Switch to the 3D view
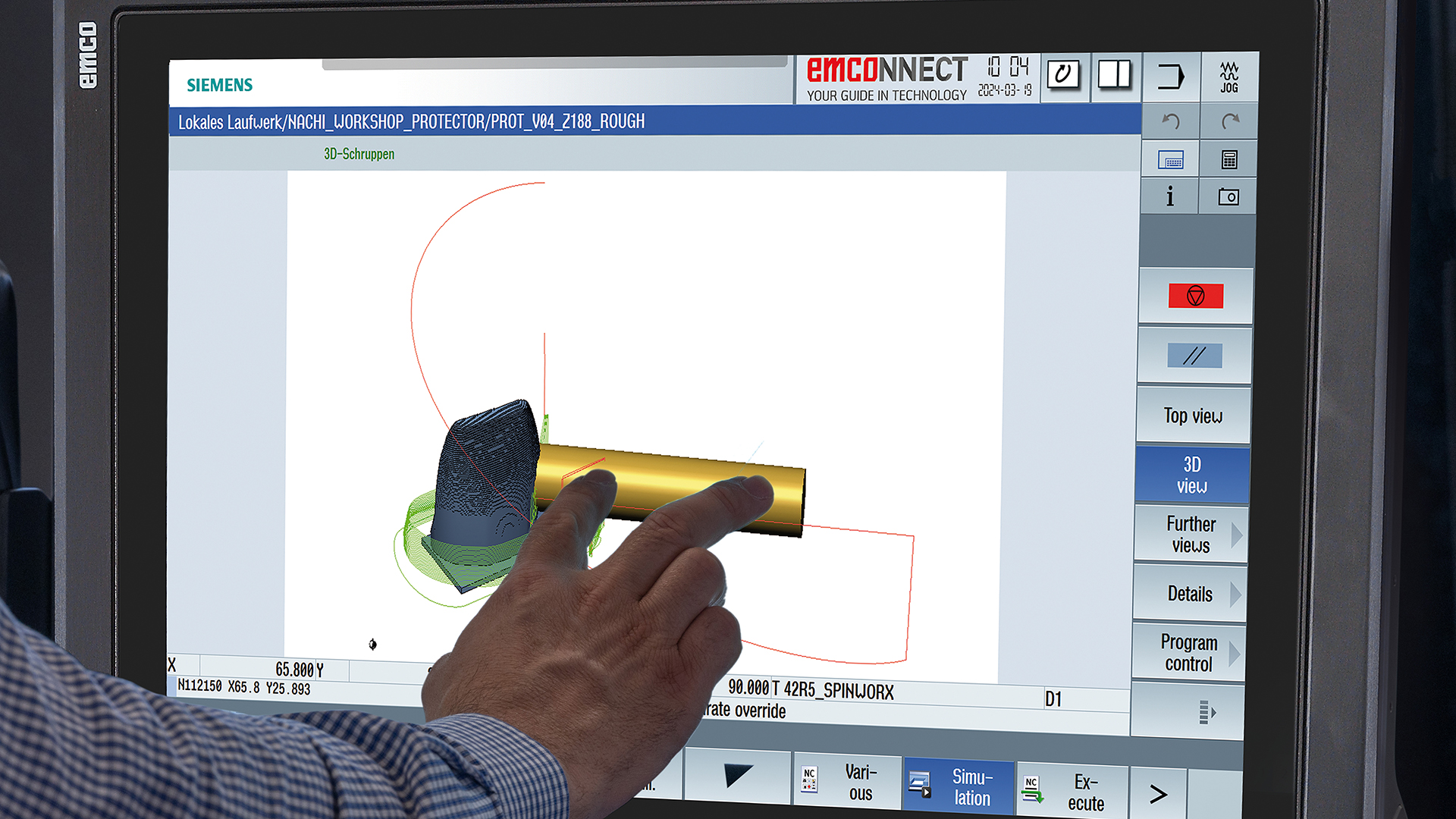The image size is (1456, 819). [x=1191, y=475]
